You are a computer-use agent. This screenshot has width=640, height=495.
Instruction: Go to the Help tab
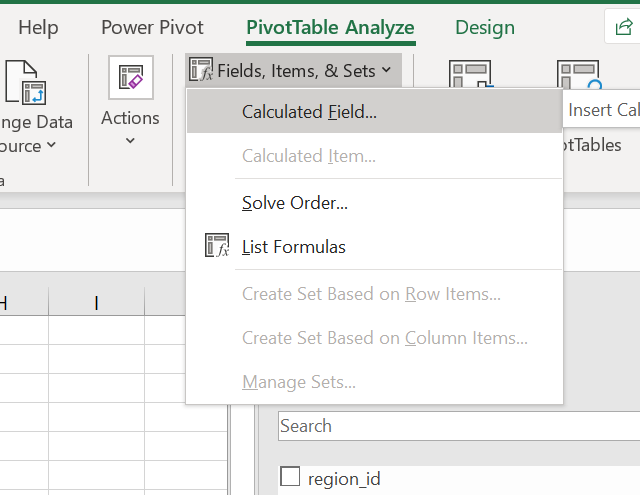pos(38,28)
